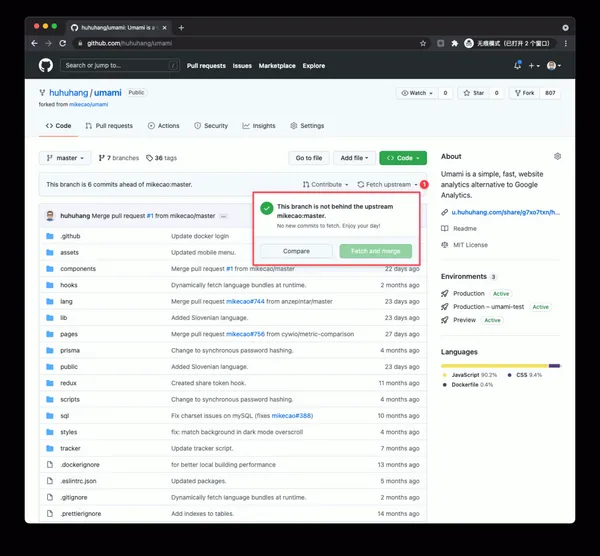Screen dimensions: 600x556
Task: Open Explore in top navigation
Action: tap(314, 66)
